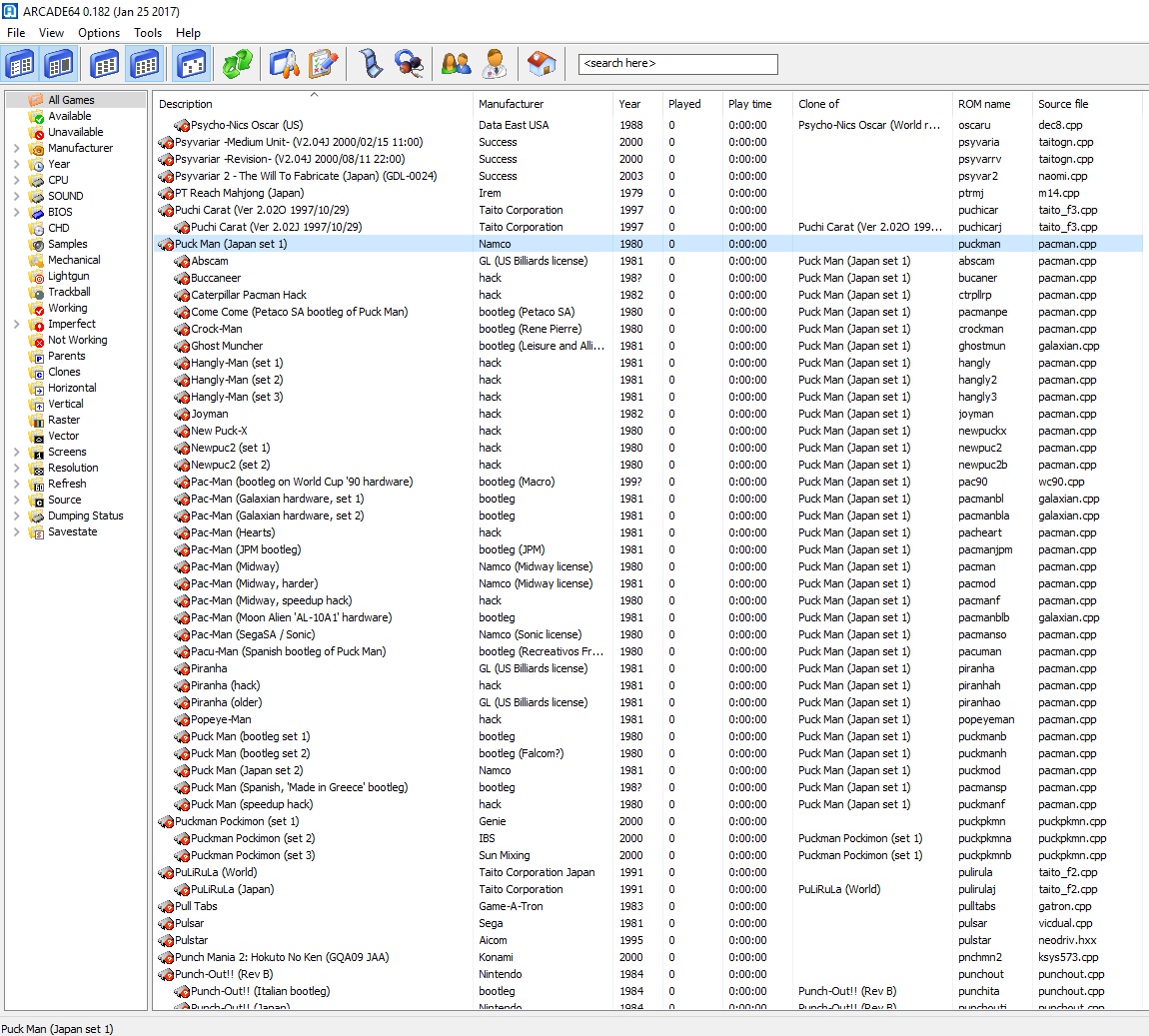Expand the BIOS folder
This screenshot has width=1149, height=1036.
[16, 213]
